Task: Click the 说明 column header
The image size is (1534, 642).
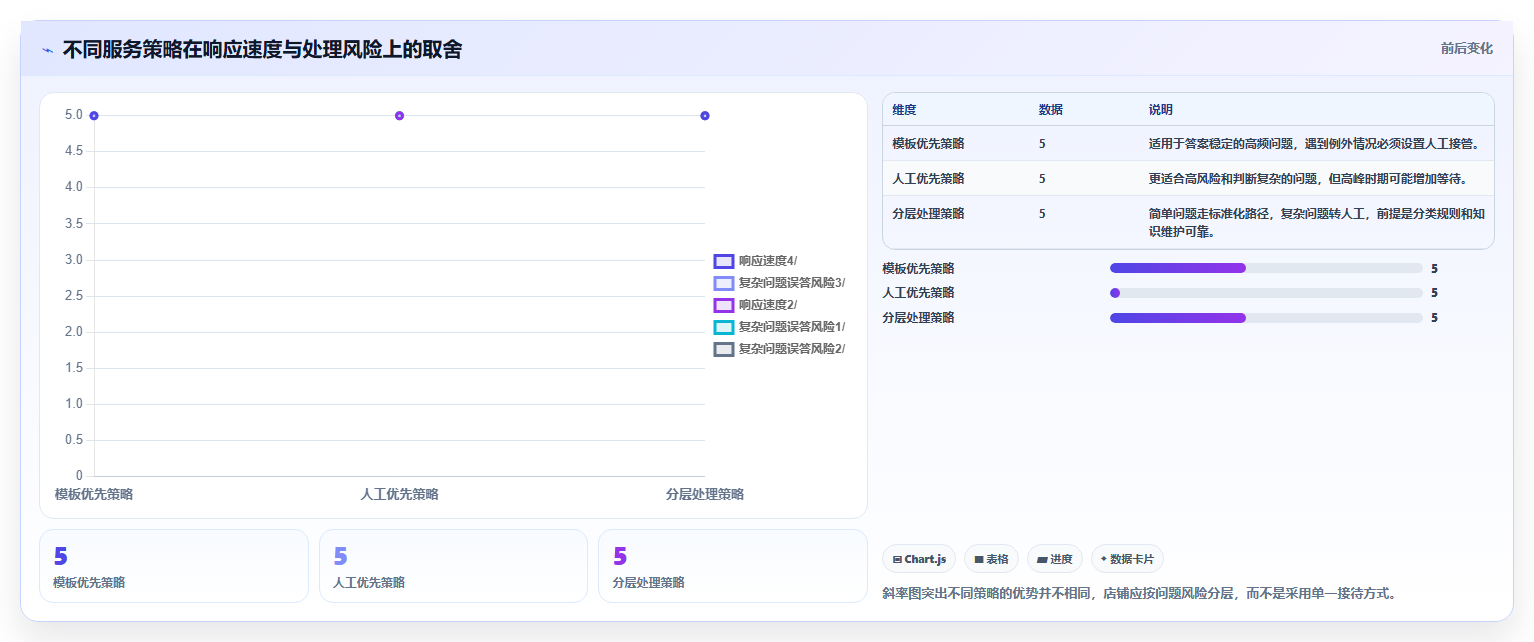Action: tap(1161, 110)
